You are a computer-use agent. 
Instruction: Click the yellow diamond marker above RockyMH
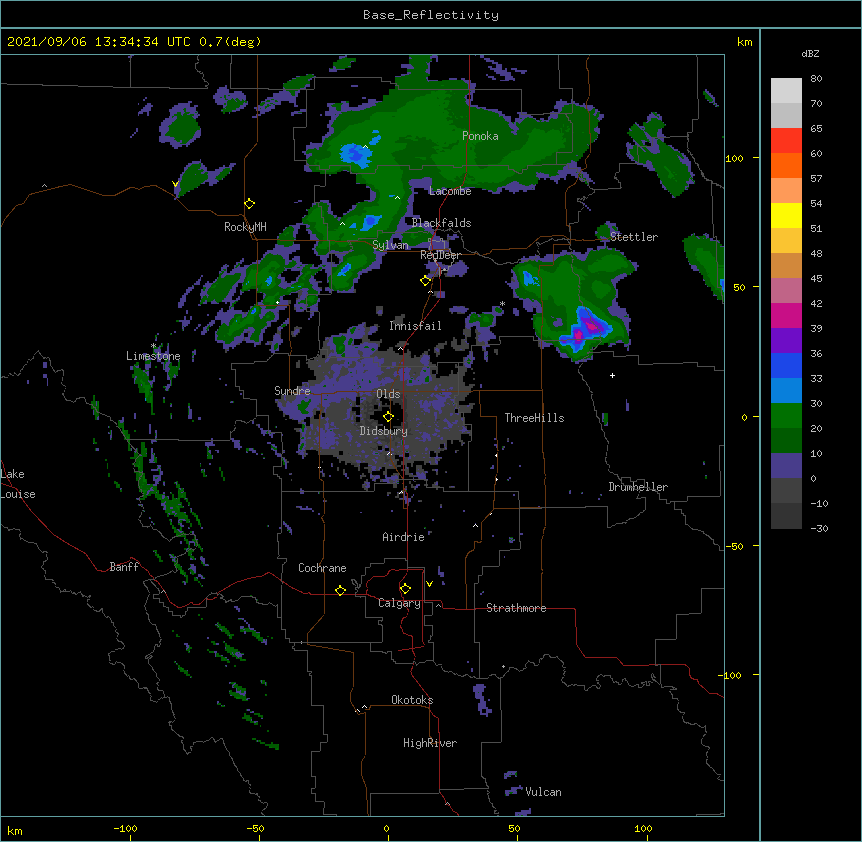point(250,204)
